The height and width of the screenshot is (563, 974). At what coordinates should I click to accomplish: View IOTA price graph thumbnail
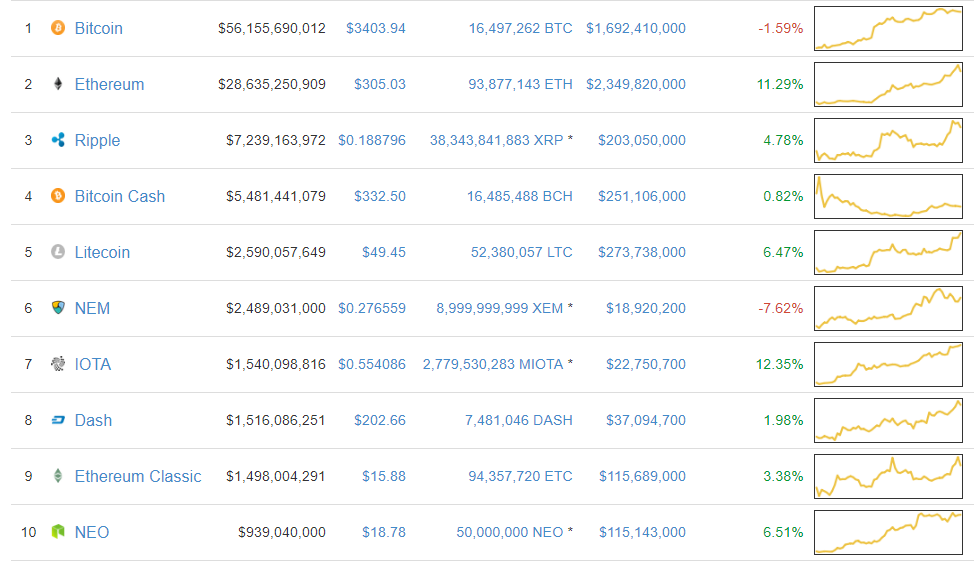[x=888, y=364]
